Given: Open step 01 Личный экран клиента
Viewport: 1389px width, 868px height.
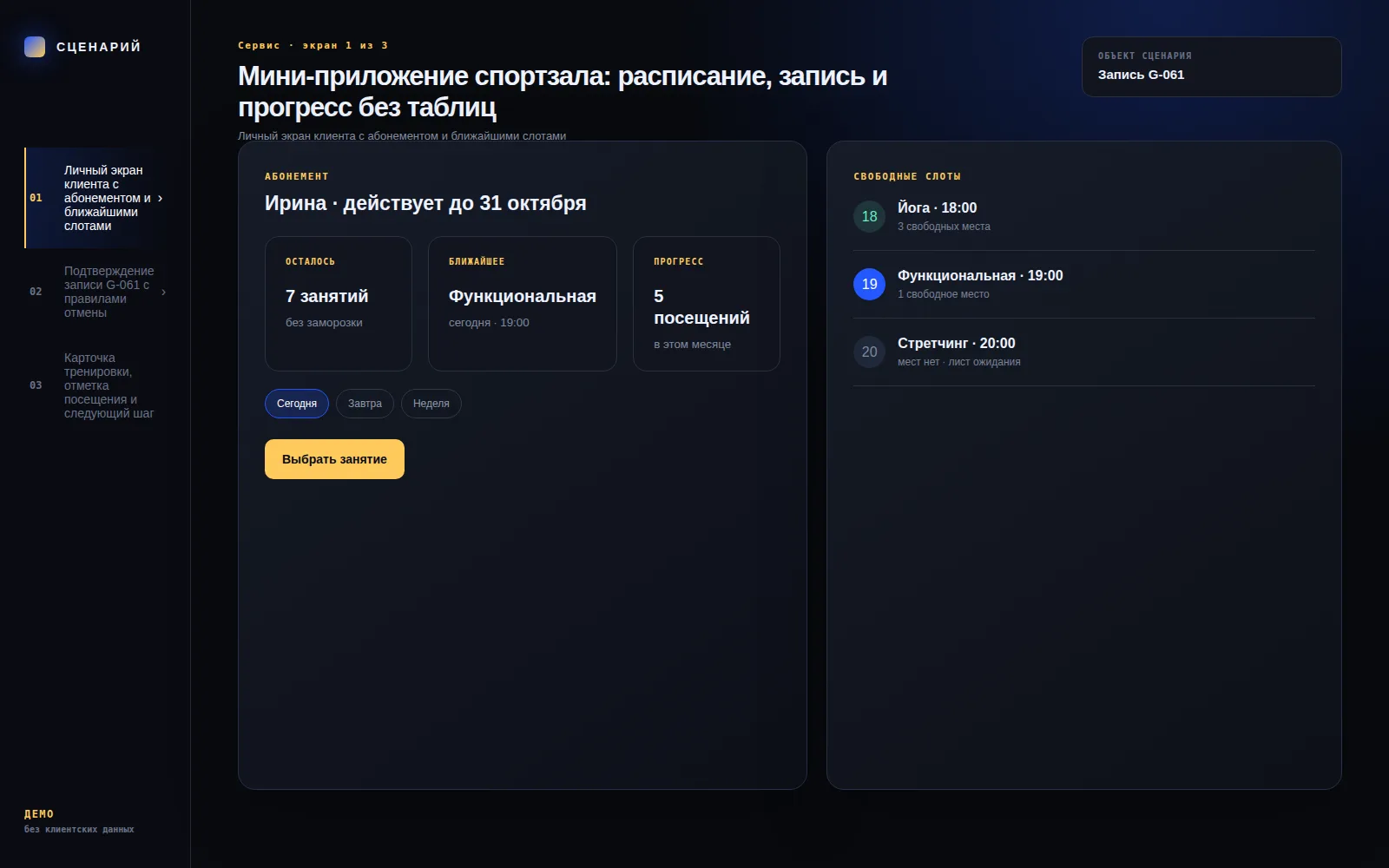Looking at the screenshot, I should pos(95,198).
